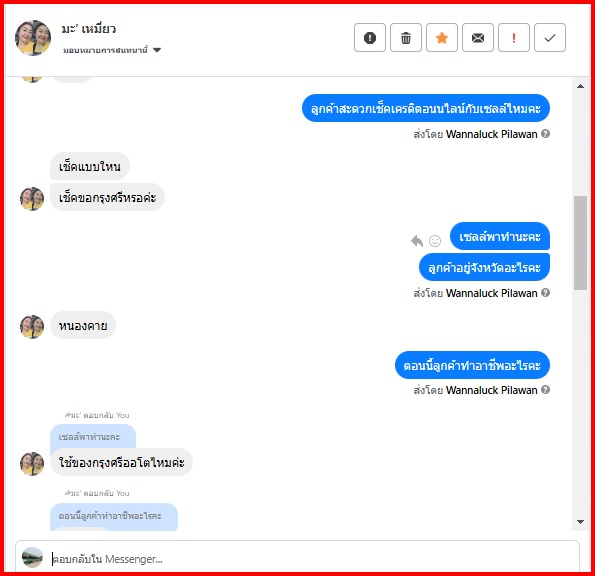595x576 pixels.
Task: Delete conversation with the trash icon
Action: pos(406,38)
